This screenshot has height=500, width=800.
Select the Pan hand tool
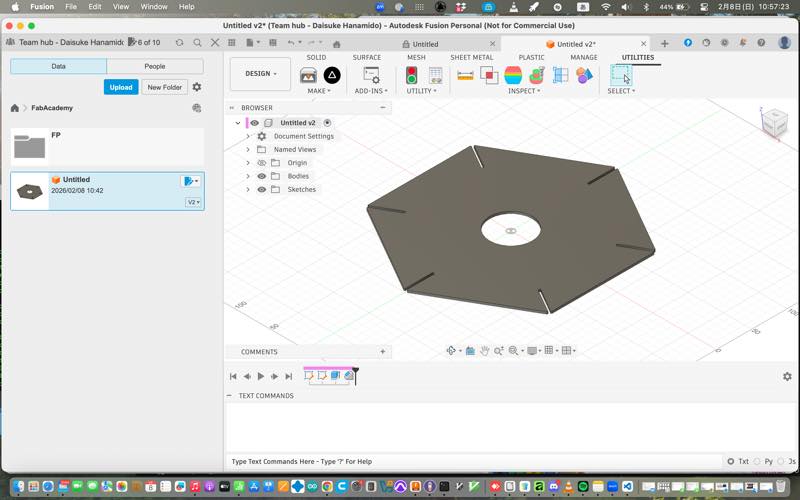click(484, 351)
